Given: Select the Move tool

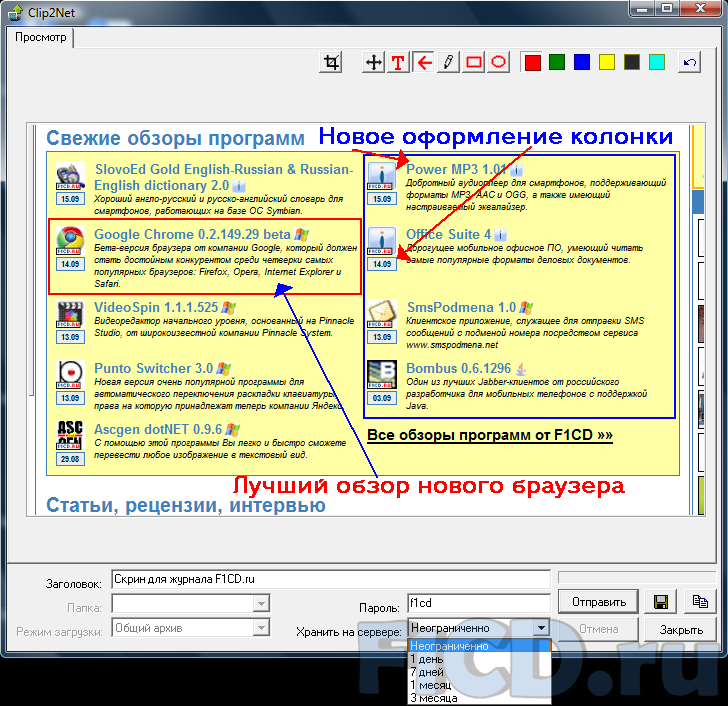Looking at the screenshot, I should coord(374,62).
